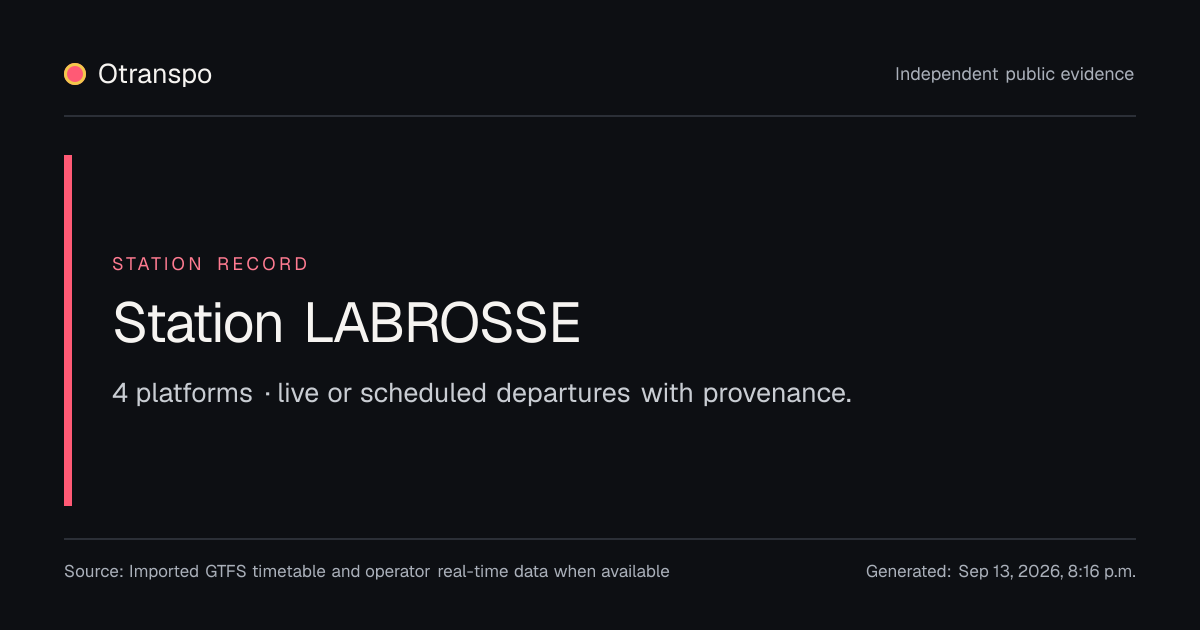Select the Independent public evidence tagline

[1014, 74]
